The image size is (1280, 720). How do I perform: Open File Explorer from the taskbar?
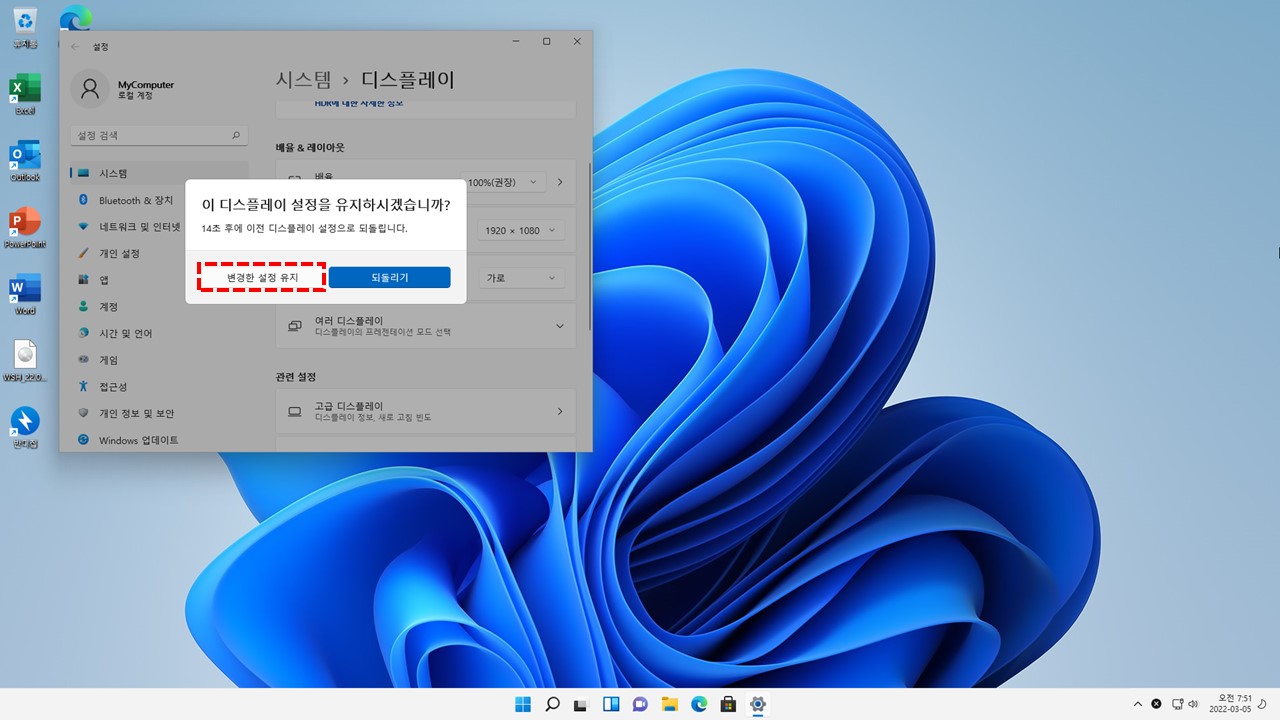tap(670, 704)
